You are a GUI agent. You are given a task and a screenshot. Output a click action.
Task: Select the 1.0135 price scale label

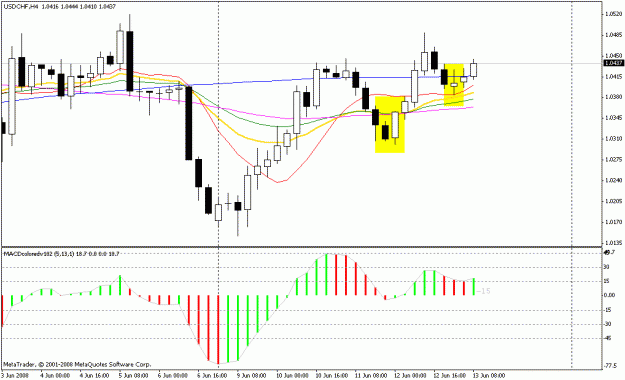pos(613,242)
